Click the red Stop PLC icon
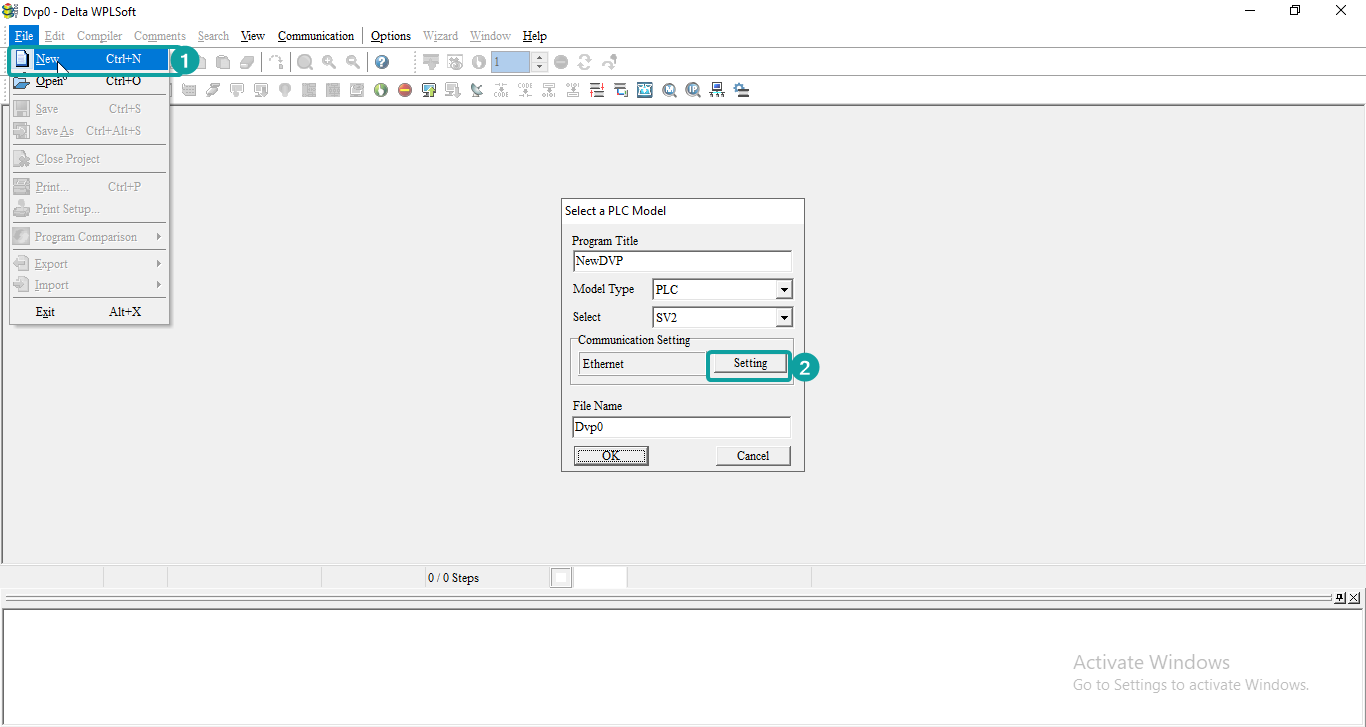Image resolution: width=1366 pixels, height=727 pixels. tap(405, 90)
